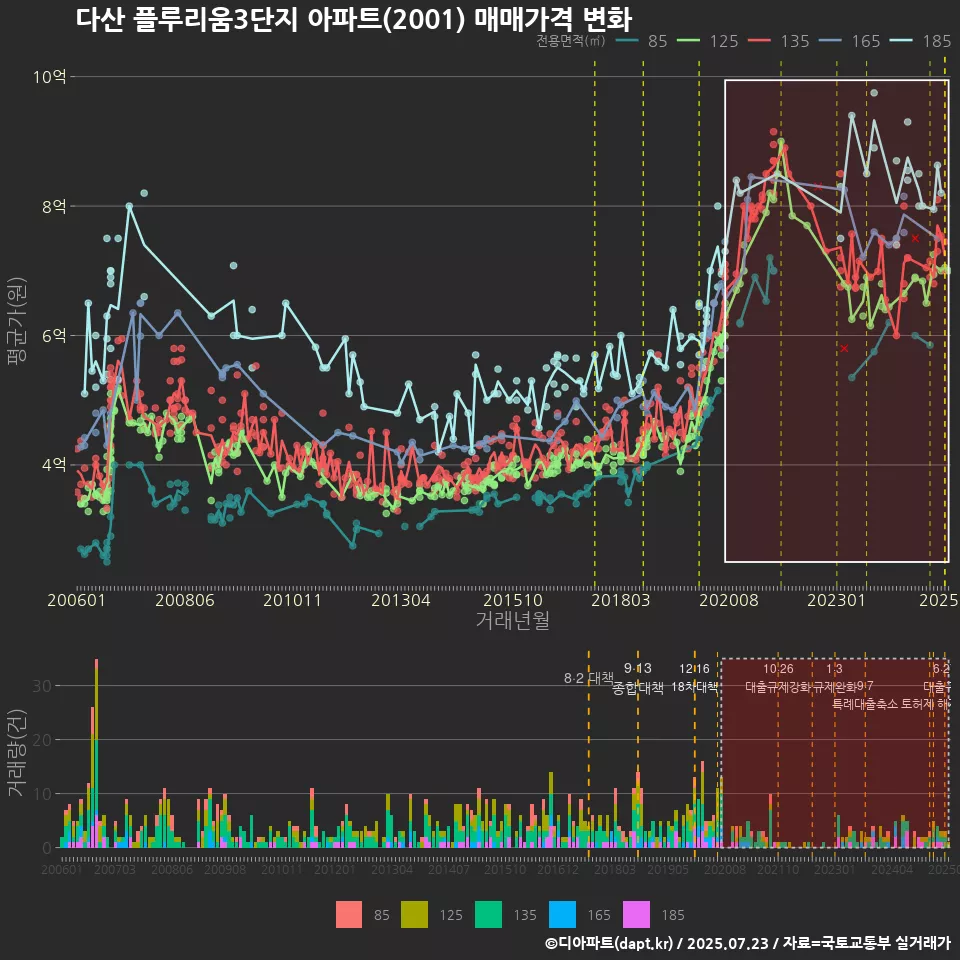Click the '2025.07.23' date in footer
Screen dimensions: 960x960
point(727,943)
